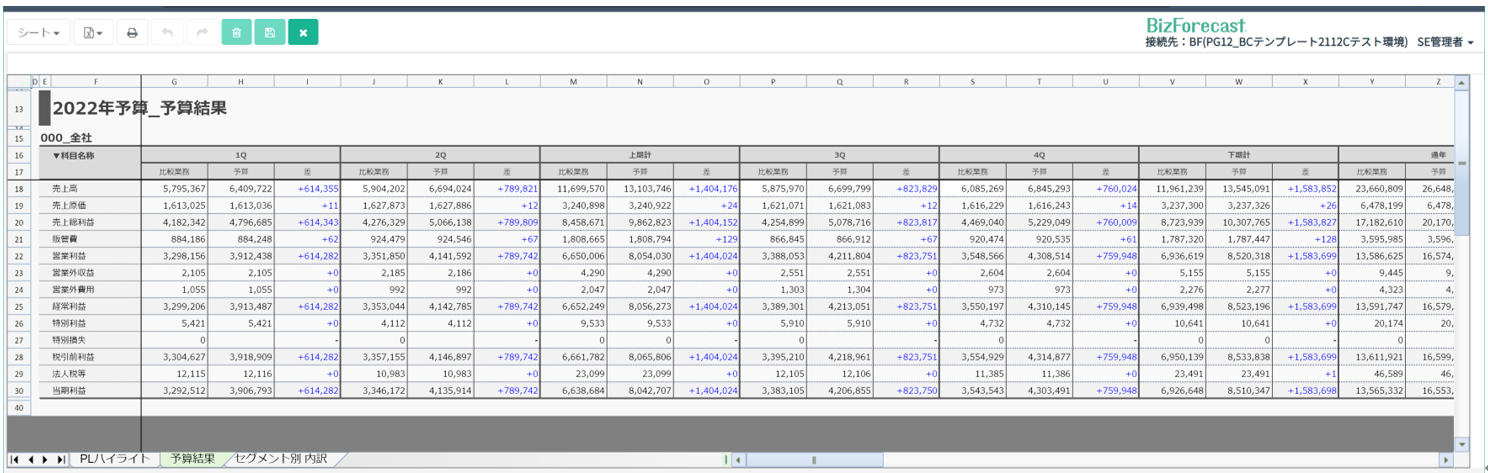1488x473 pixels.
Task: Click the undo arrow button
Action: [167, 33]
